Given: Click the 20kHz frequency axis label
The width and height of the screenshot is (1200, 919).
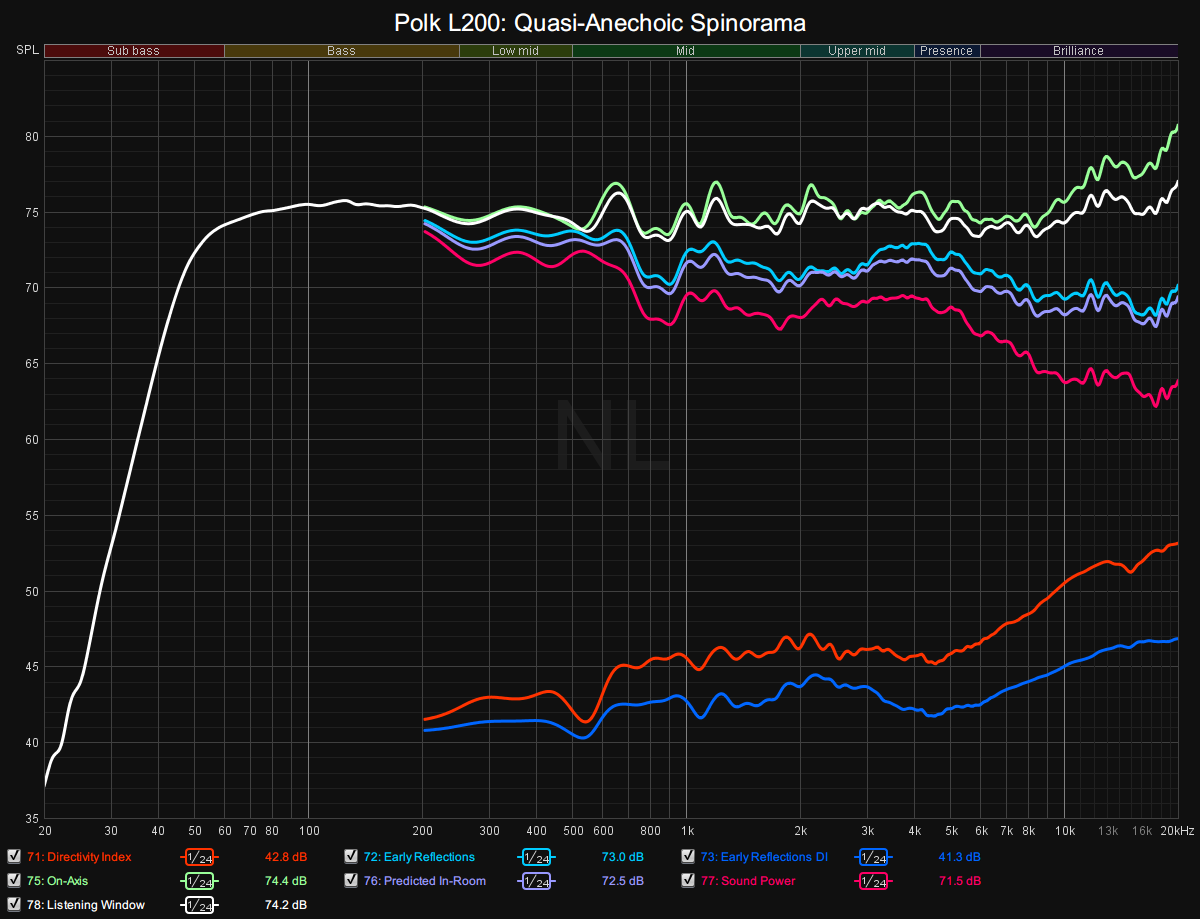Looking at the screenshot, I should click(x=1177, y=831).
